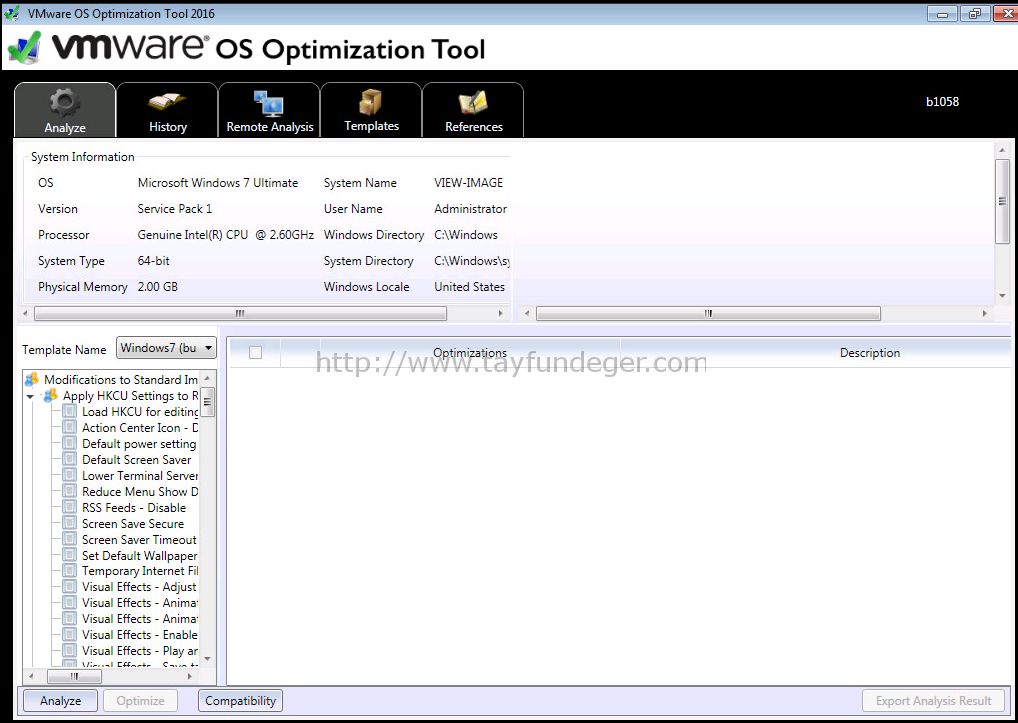1018x723 pixels.
Task: Click right arrow of template tree horizontal scrollbar
Action: [x=190, y=676]
